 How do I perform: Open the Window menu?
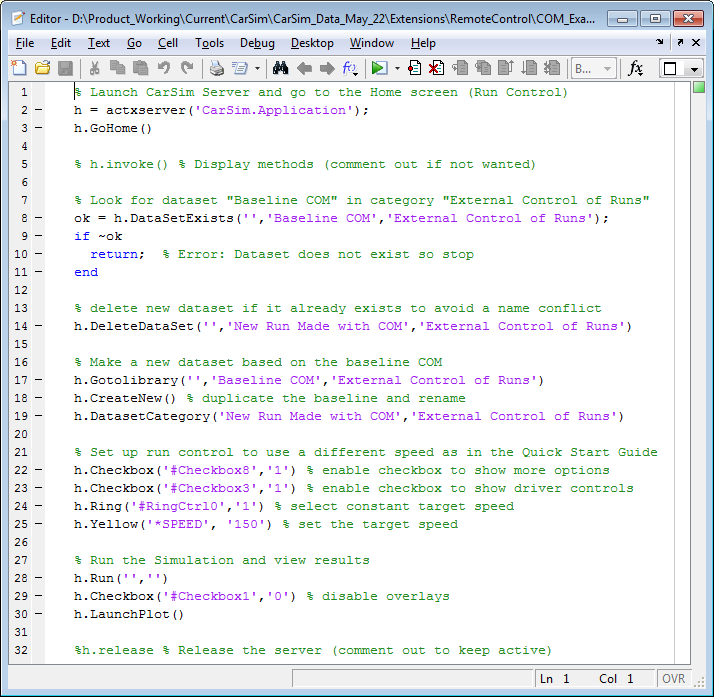372,43
